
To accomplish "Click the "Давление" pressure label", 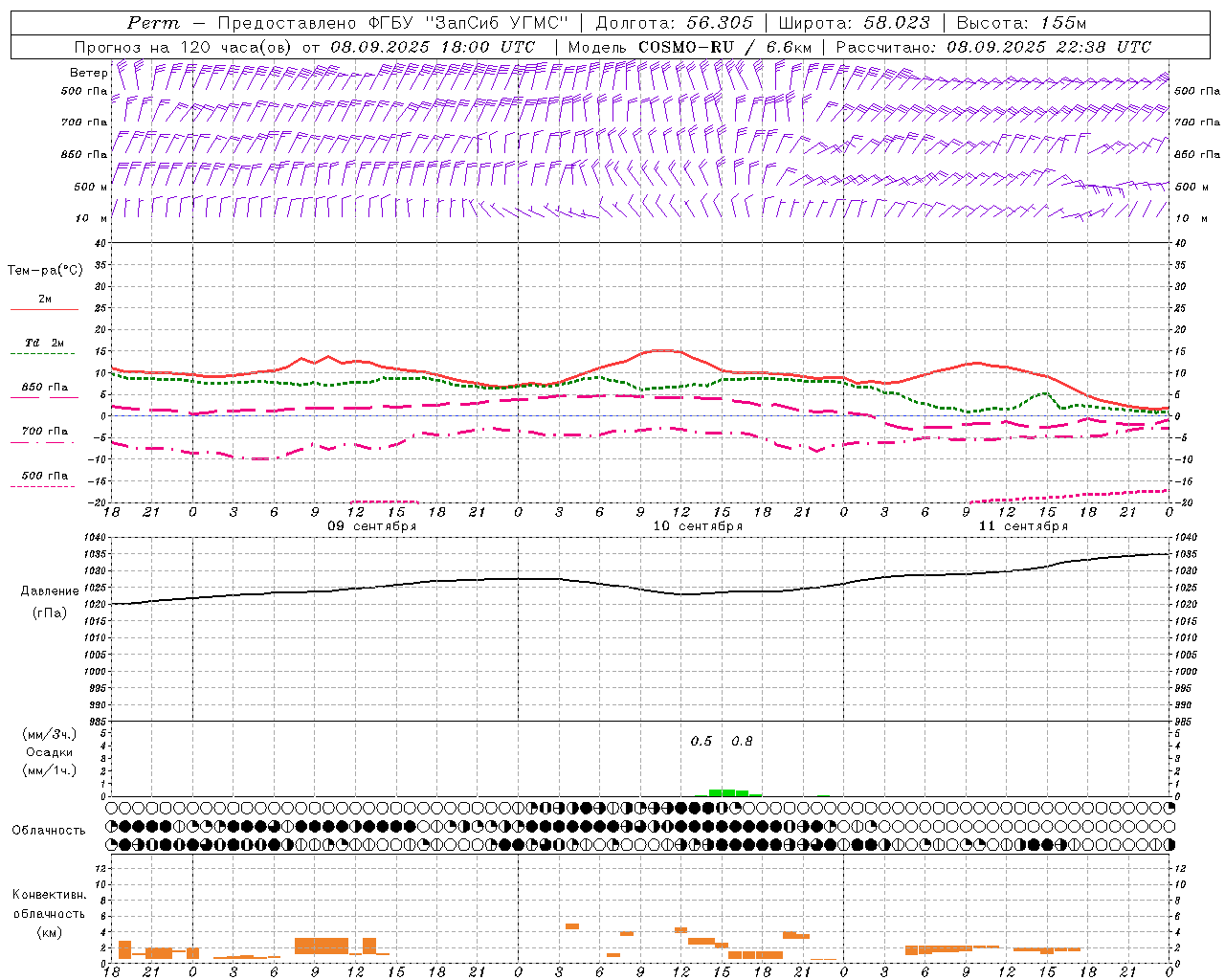I will pyautogui.click(x=49, y=591).
